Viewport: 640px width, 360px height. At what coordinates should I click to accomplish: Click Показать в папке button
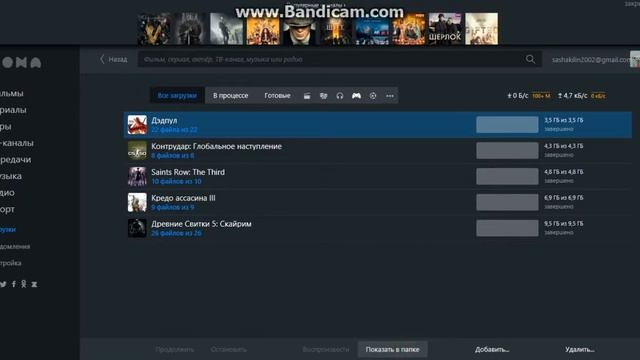click(392, 349)
